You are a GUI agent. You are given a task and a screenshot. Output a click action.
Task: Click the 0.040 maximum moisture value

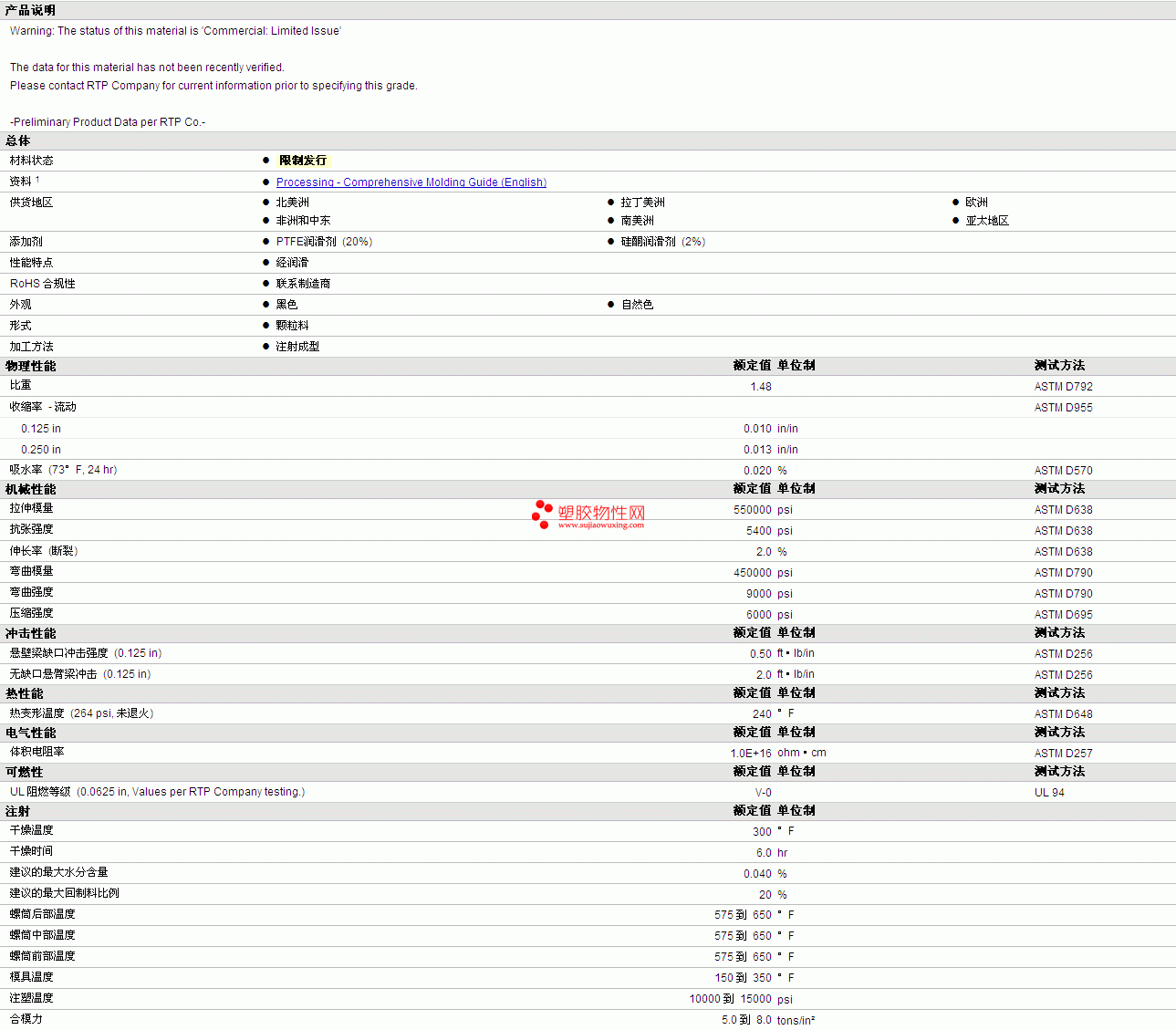[757, 874]
